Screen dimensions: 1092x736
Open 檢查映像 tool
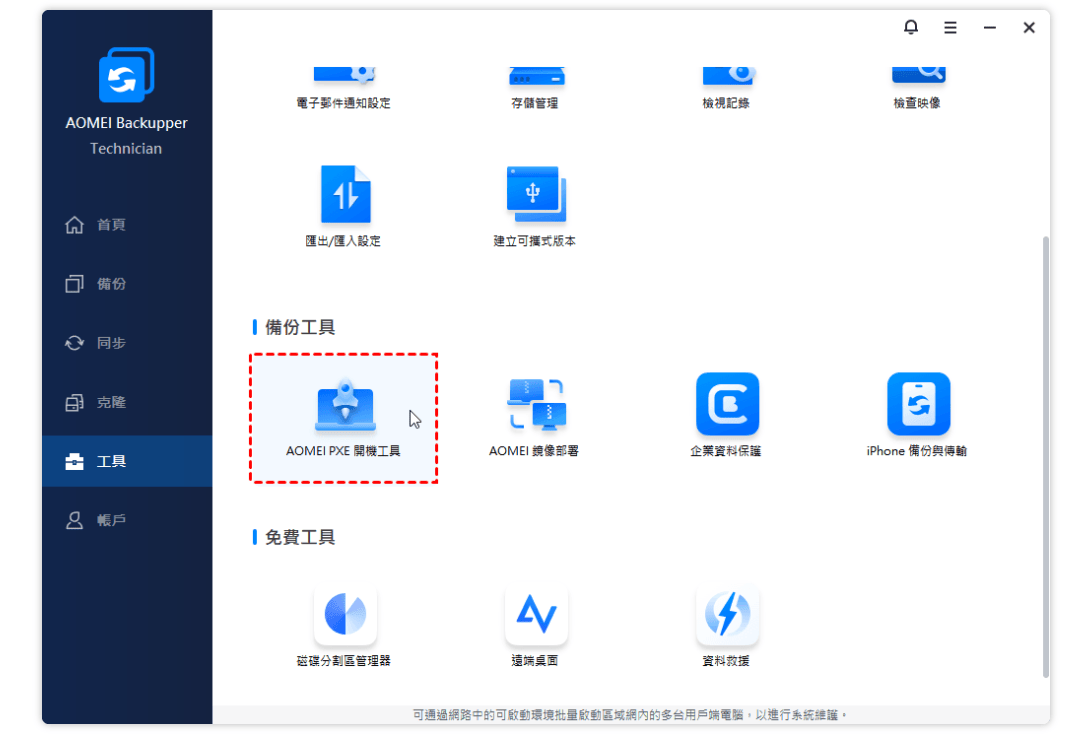[x=918, y=87]
